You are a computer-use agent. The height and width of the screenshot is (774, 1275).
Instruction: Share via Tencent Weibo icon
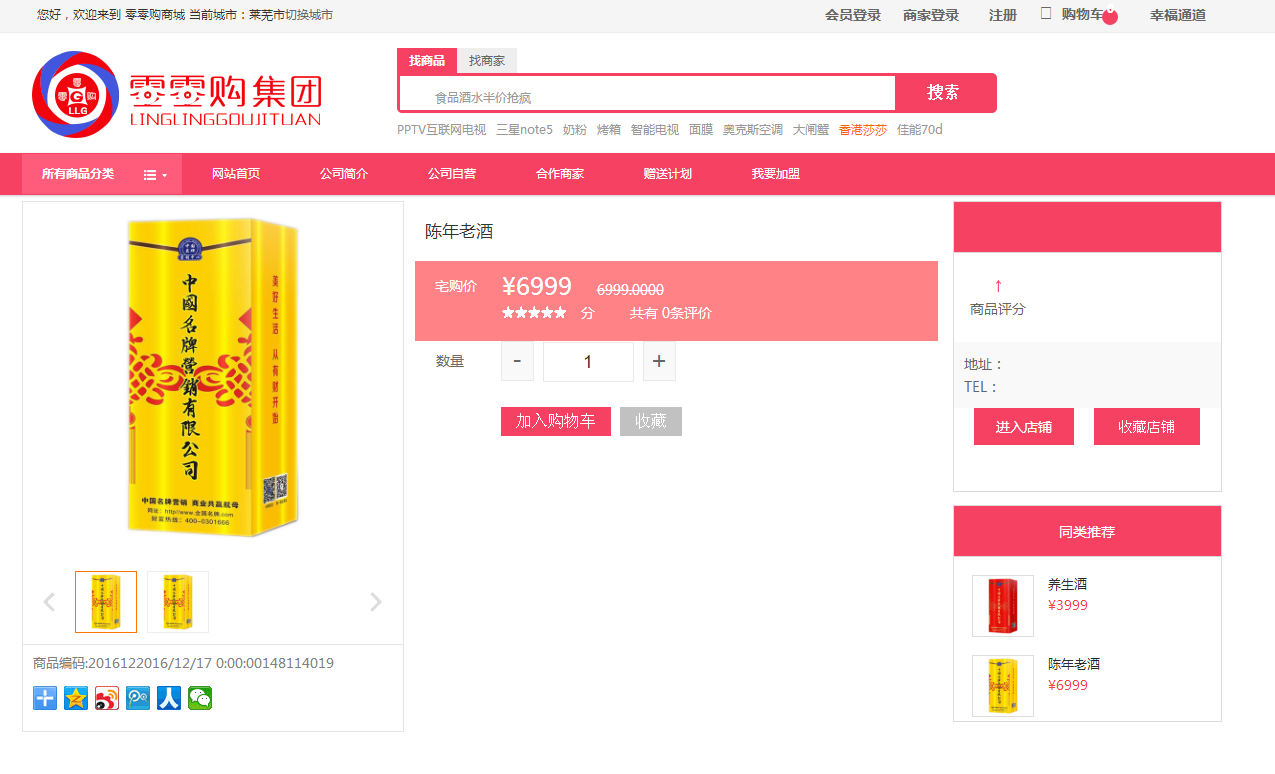point(138,698)
